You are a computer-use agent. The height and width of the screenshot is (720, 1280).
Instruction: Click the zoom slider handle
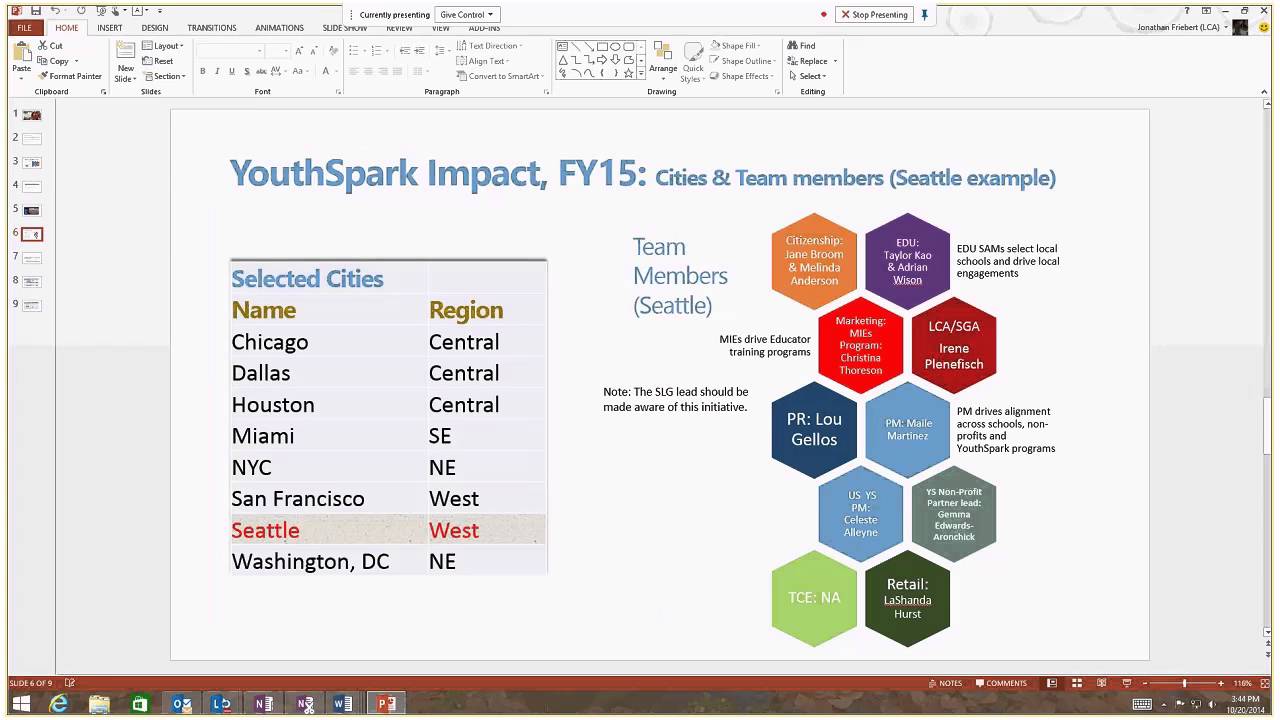1185,683
